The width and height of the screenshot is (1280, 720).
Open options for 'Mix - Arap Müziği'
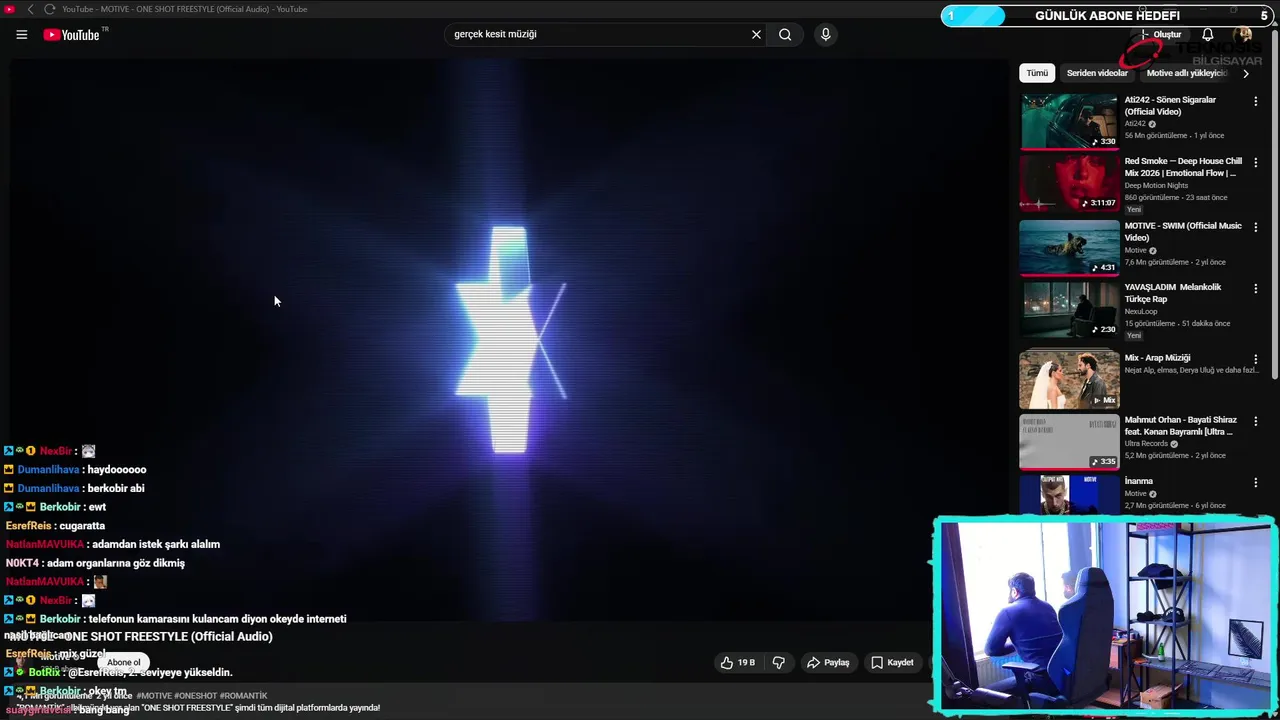pyautogui.click(x=1256, y=359)
